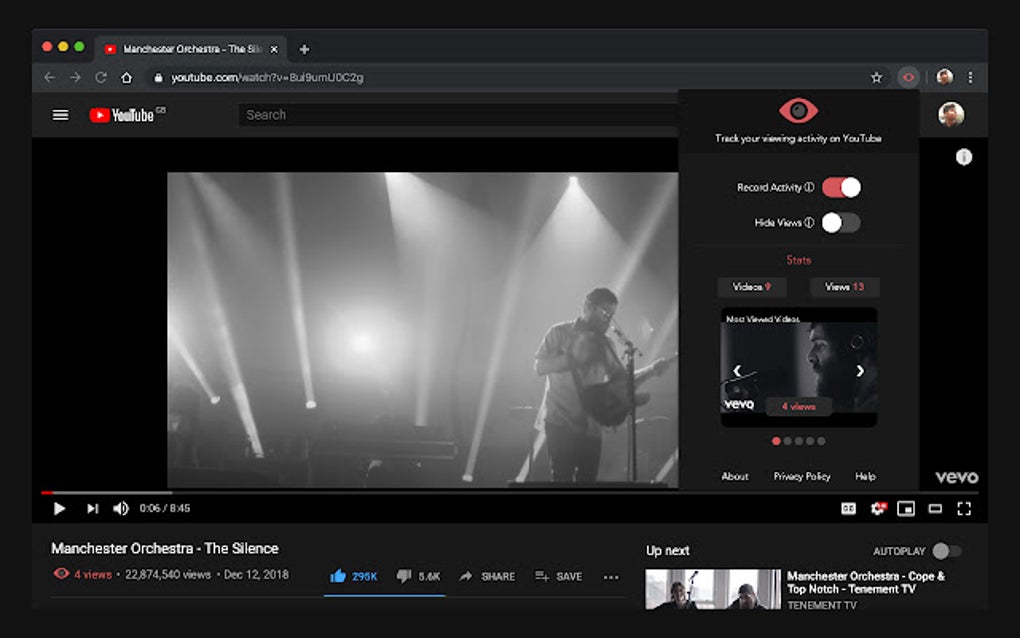This screenshot has height=638, width=1020.
Task: Switch to the Views 13 stats tab
Action: [844, 287]
